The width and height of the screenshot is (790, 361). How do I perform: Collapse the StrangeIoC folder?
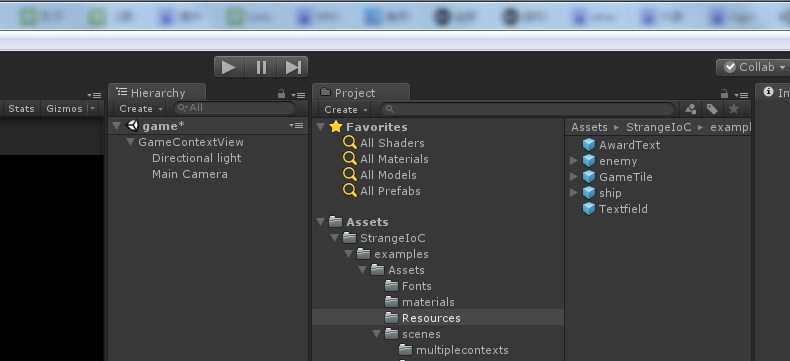point(335,238)
